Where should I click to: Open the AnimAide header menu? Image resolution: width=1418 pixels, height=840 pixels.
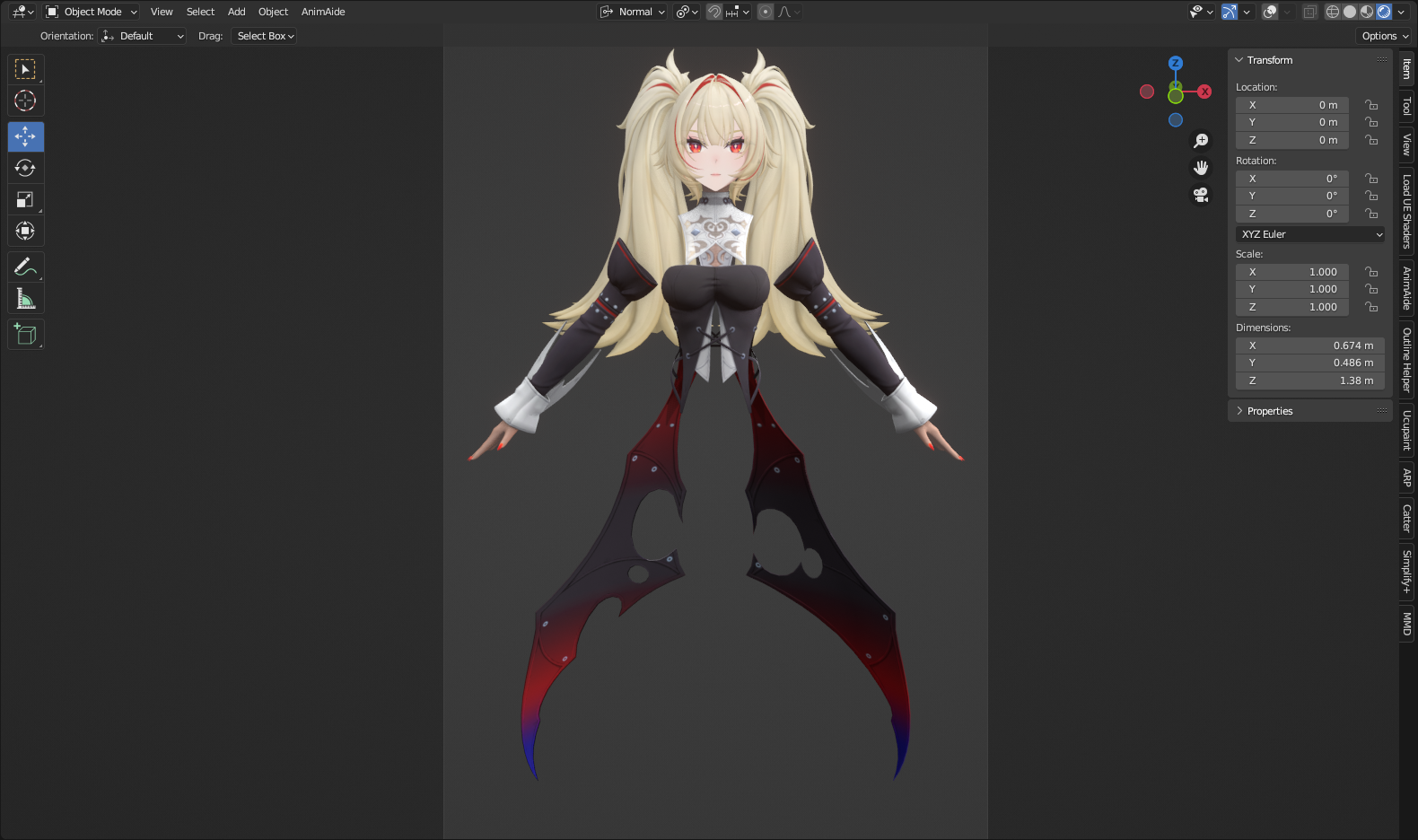pyautogui.click(x=323, y=12)
